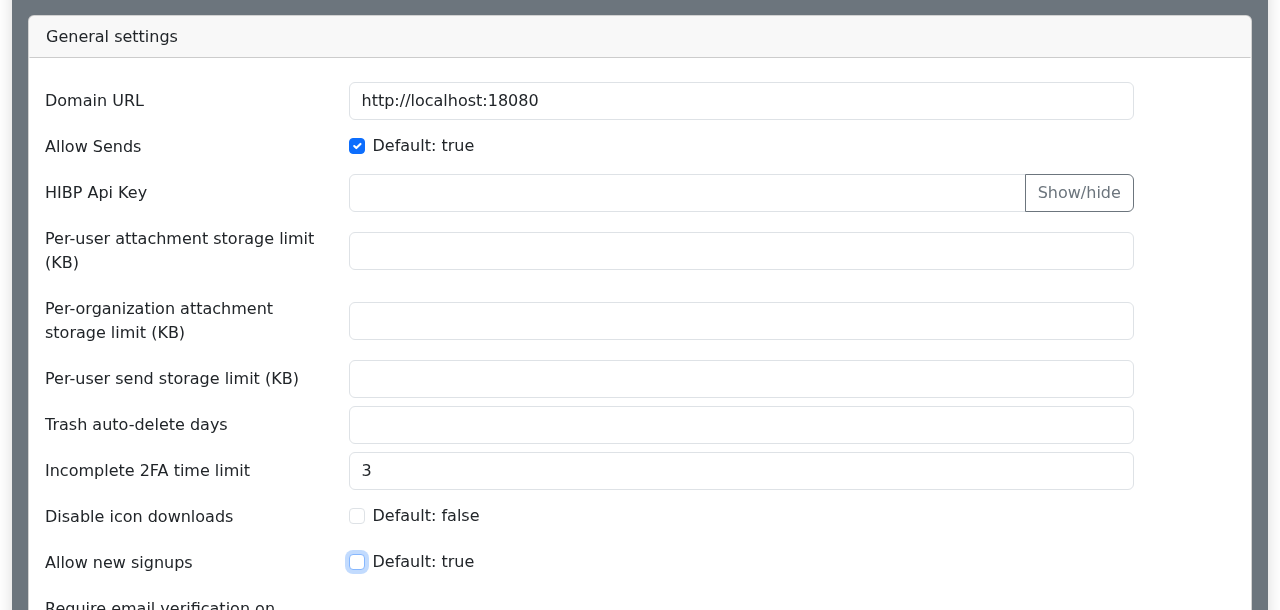The image size is (1280, 610).
Task: Click 'Default: true' text beside new signups
Action: tap(423, 562)
